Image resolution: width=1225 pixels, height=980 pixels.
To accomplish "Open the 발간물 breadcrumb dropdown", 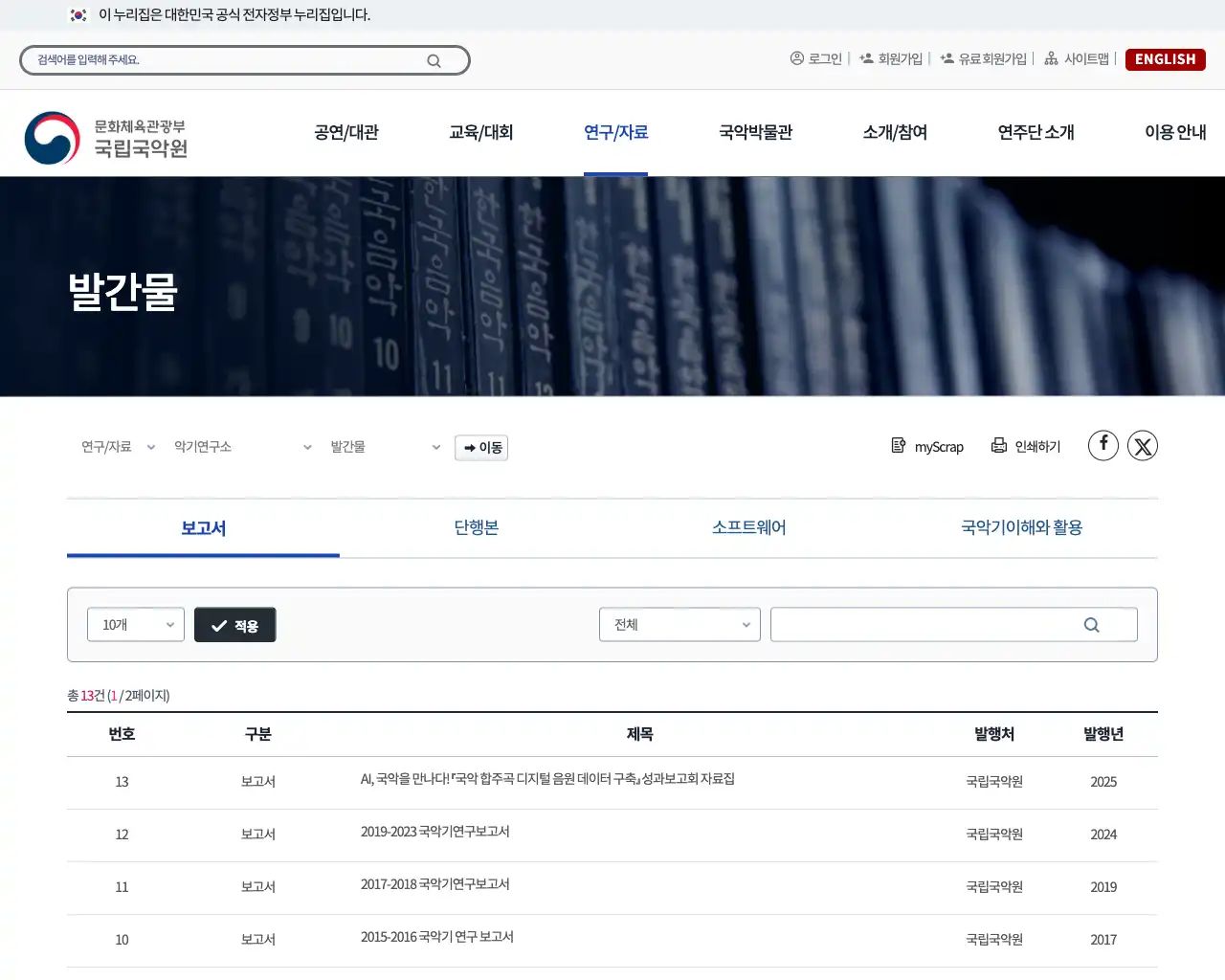I will point(387,446).
